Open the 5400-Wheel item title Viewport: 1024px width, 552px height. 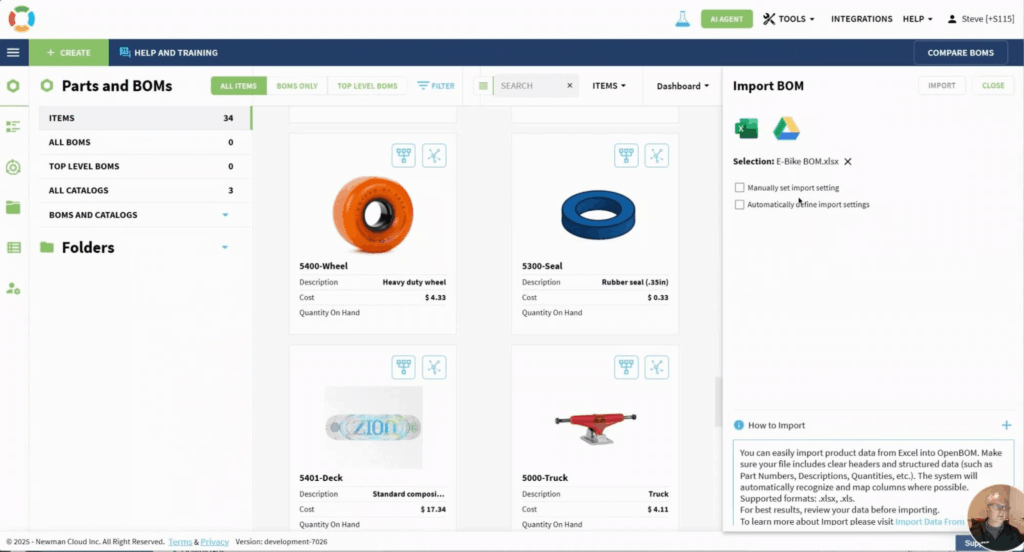pyautogui.click(x=323, y=266)
